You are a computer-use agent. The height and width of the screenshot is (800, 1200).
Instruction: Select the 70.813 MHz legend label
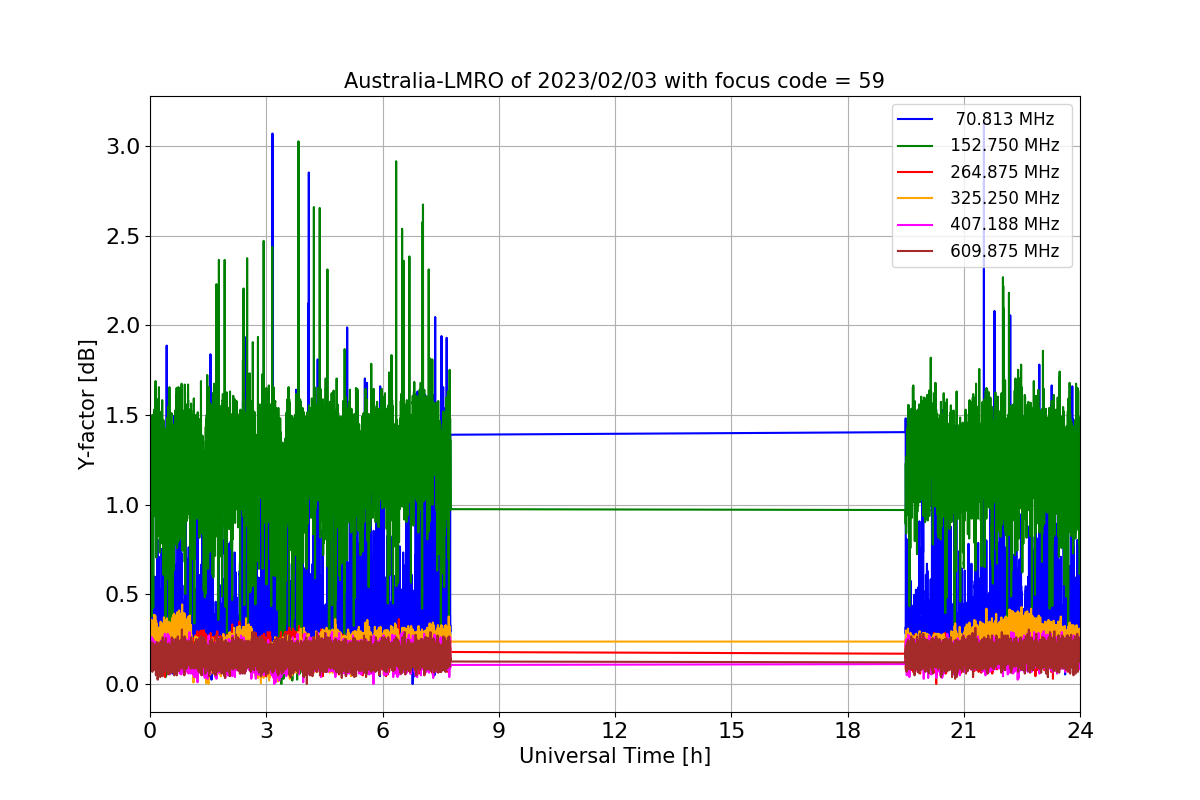point(1005,119)
